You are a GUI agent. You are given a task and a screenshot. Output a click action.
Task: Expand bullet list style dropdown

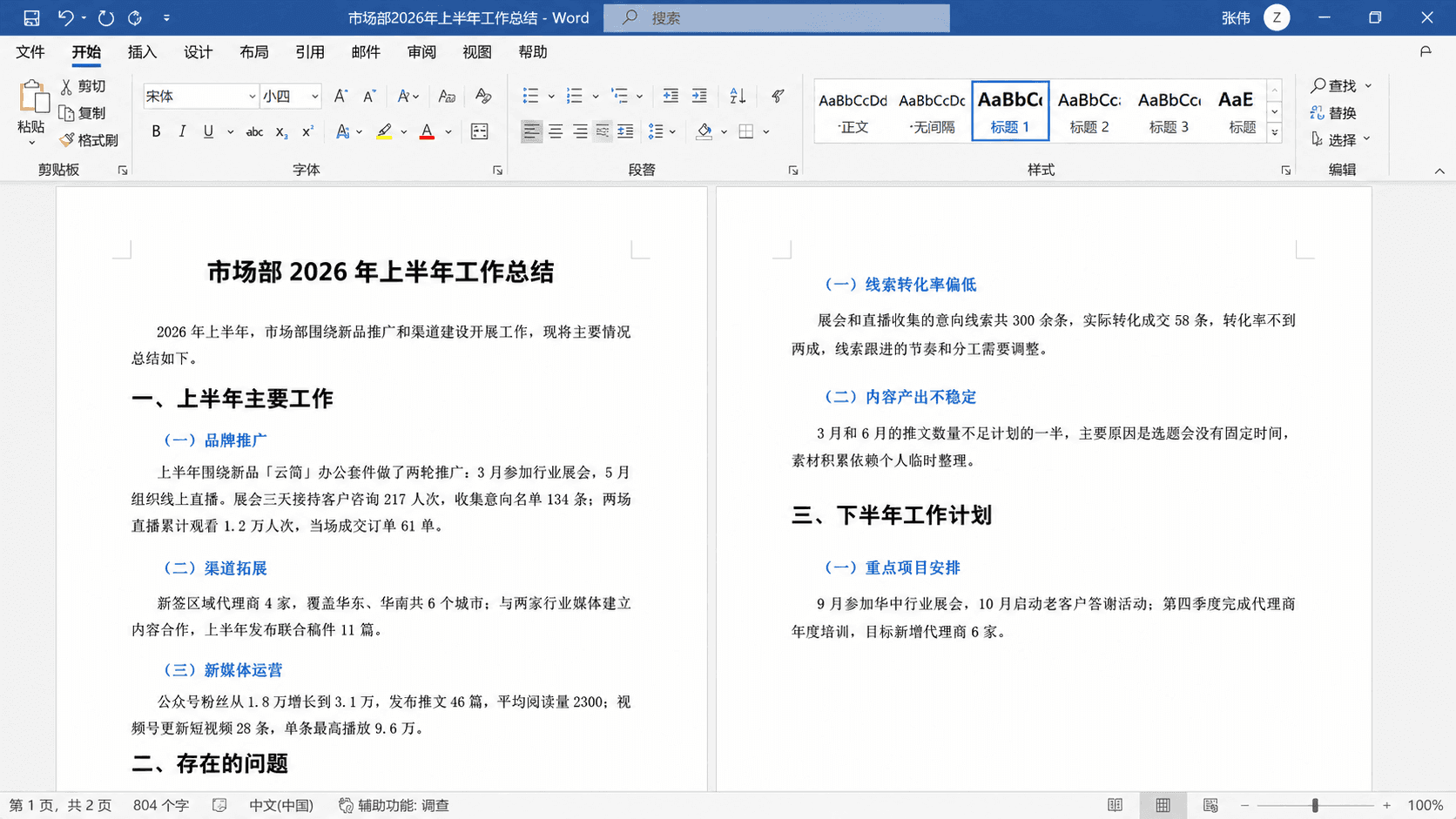[x=551, y=97]
